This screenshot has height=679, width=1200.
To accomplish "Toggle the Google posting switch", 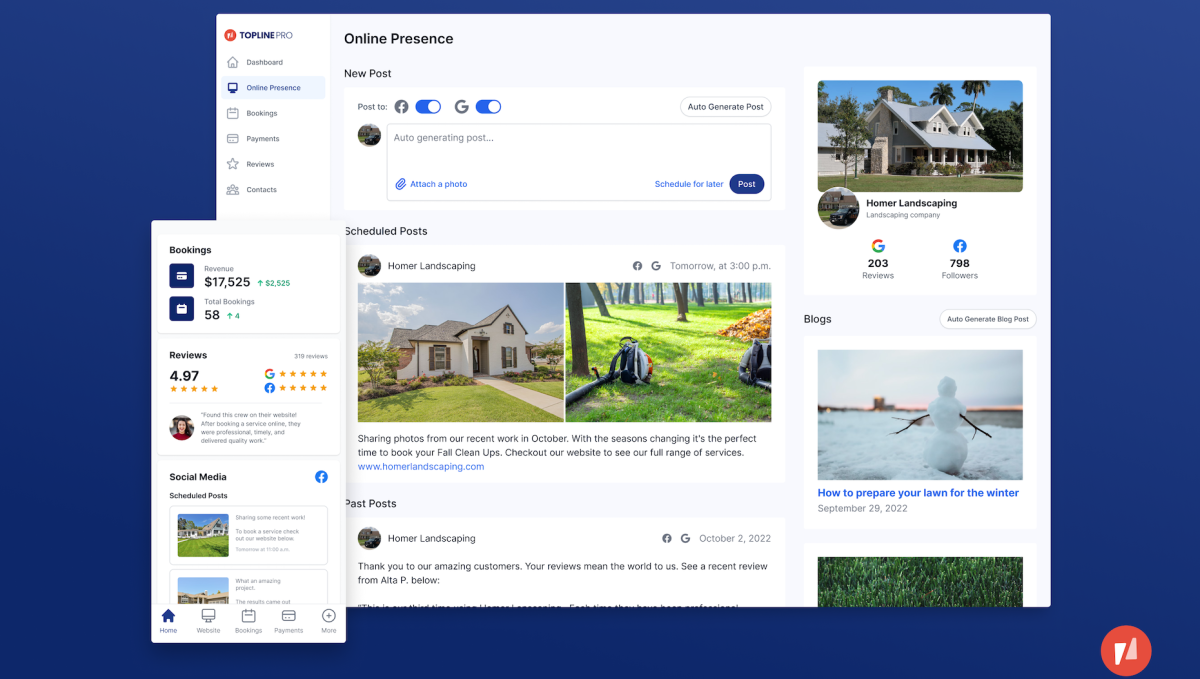I will [488, 107].
